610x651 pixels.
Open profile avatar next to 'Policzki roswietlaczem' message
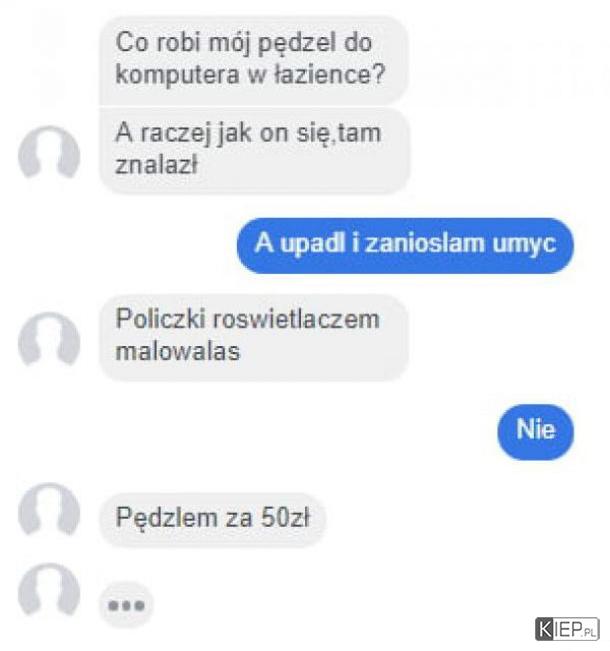(49, 340)
